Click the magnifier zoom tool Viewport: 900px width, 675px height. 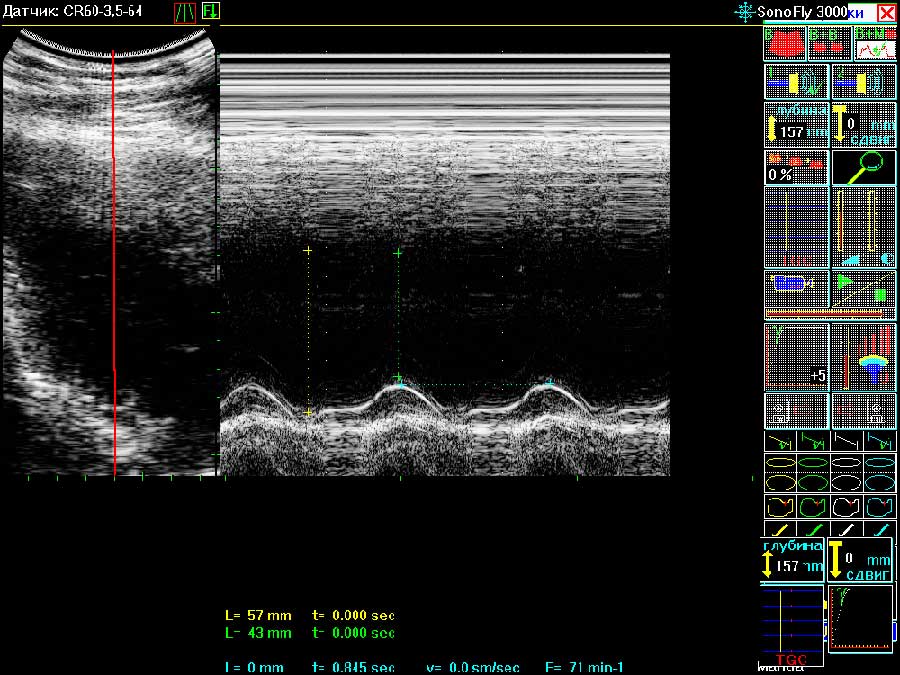coord(864,167)
